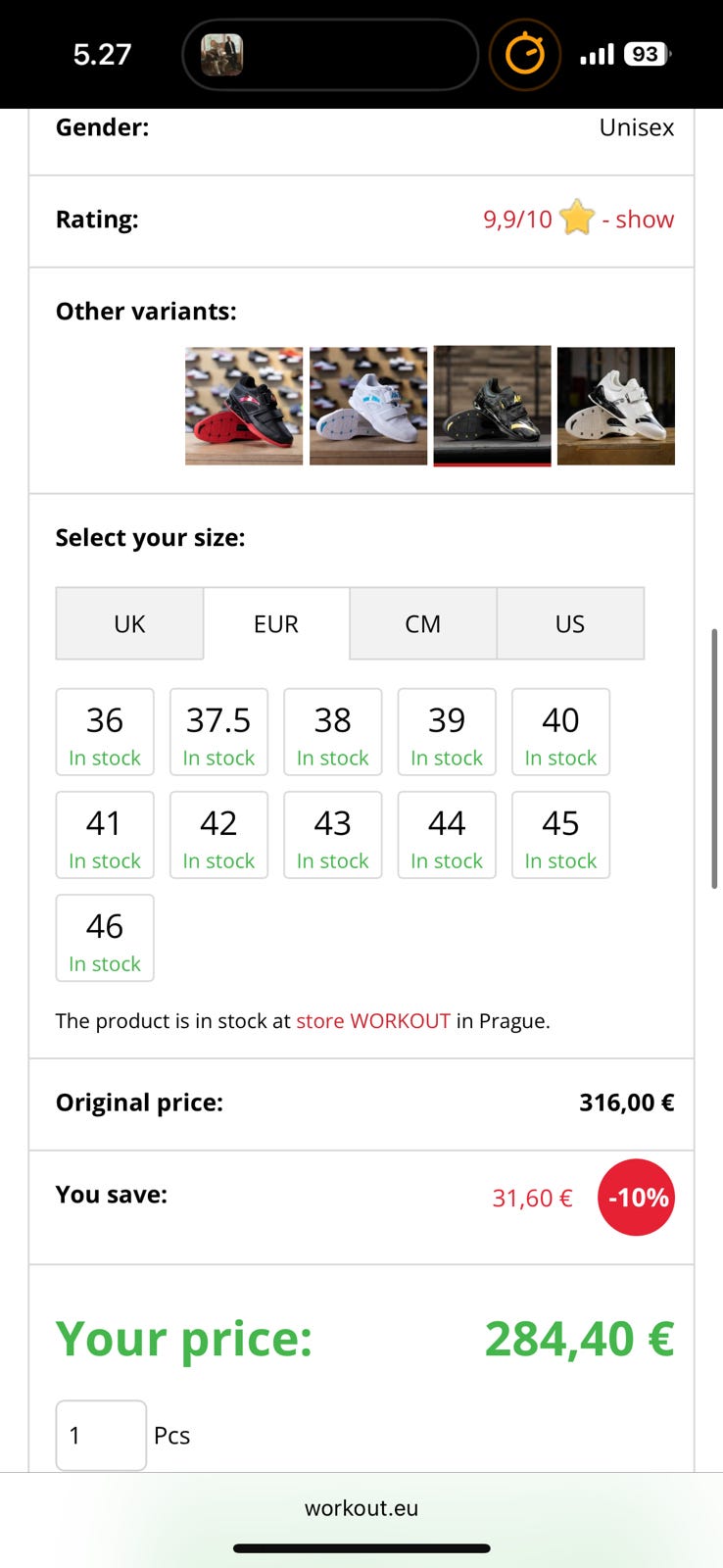This screenshot has height=1568, width=723.
Task: Switch to the UK size tab
Action: pos(129,624)
